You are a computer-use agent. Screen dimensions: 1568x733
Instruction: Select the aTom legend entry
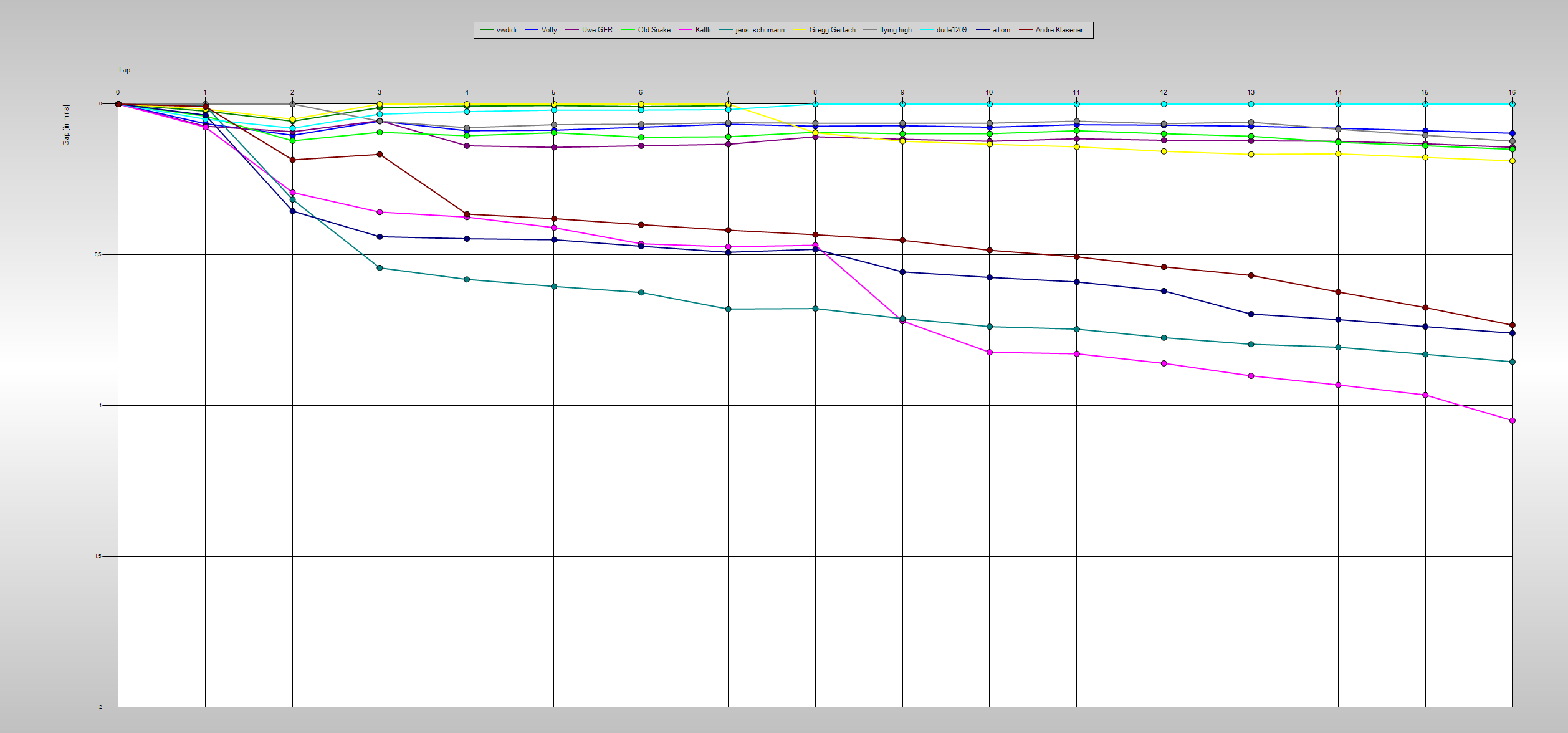point(993,30)
